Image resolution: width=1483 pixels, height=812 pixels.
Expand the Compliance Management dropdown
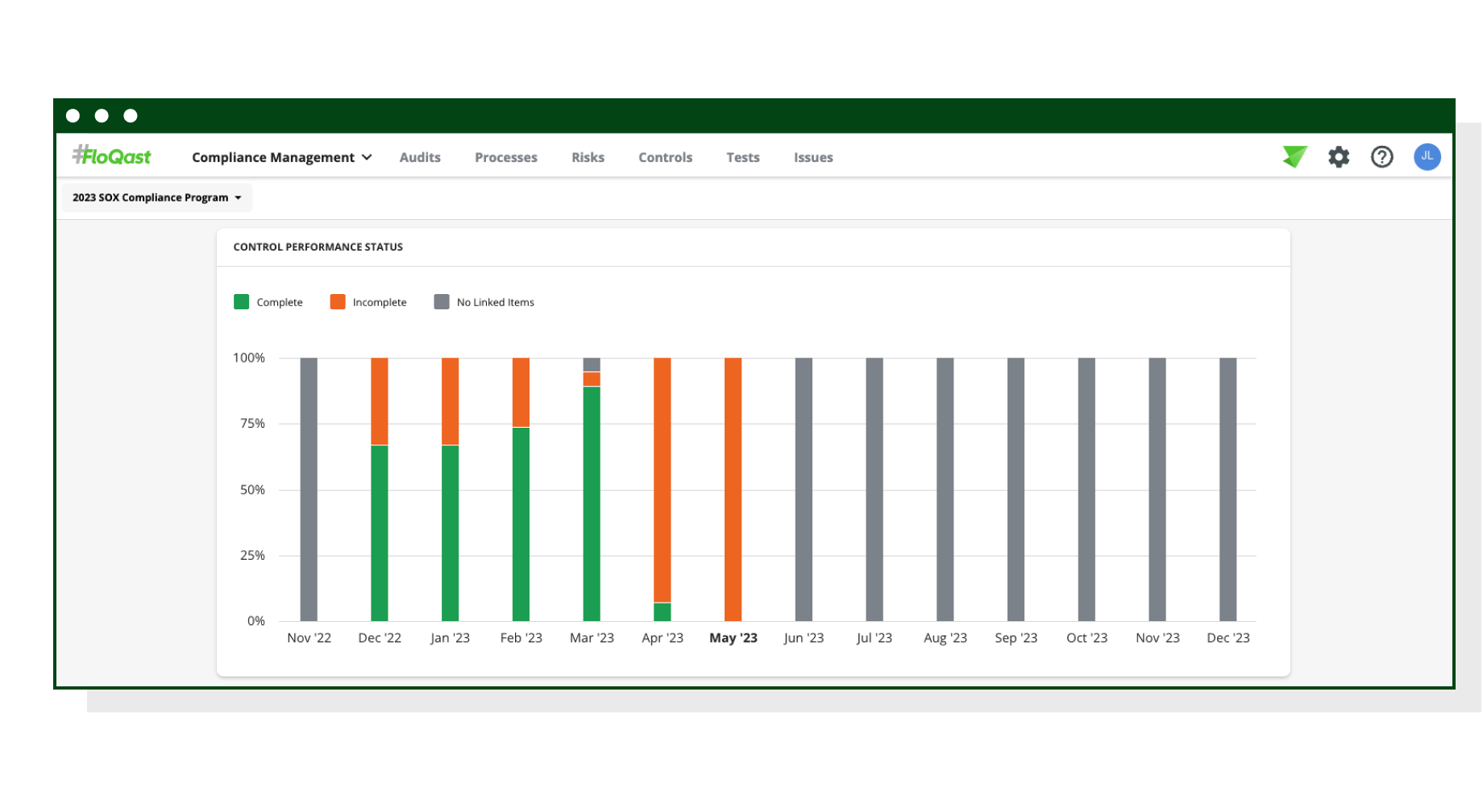coord(281,157)
